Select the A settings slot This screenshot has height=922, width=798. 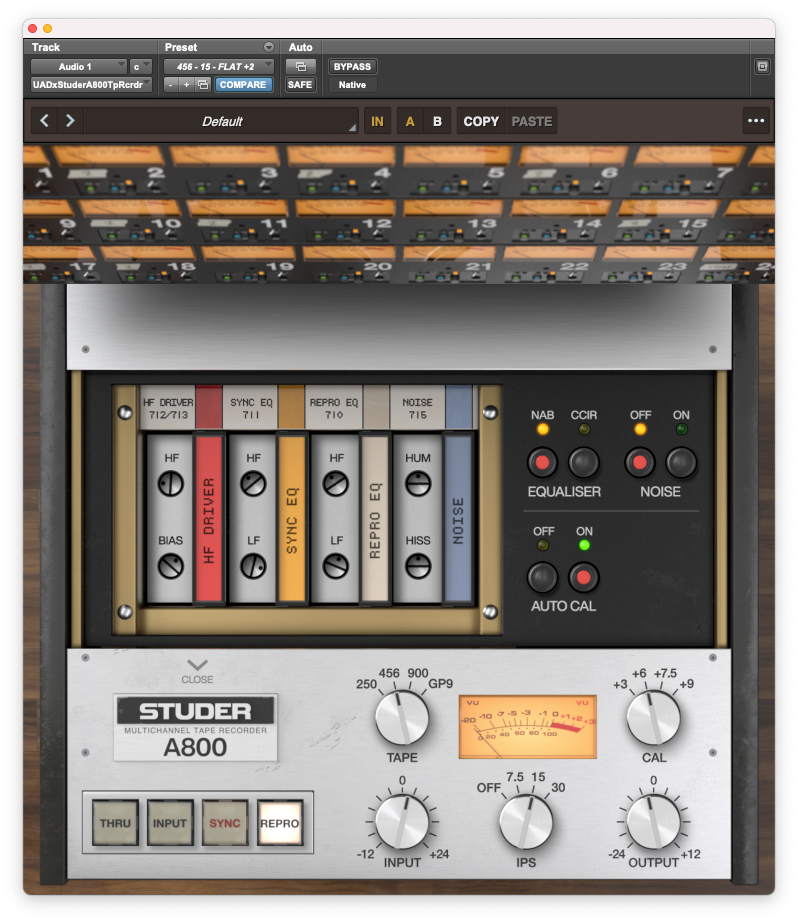tap(410, 121)
